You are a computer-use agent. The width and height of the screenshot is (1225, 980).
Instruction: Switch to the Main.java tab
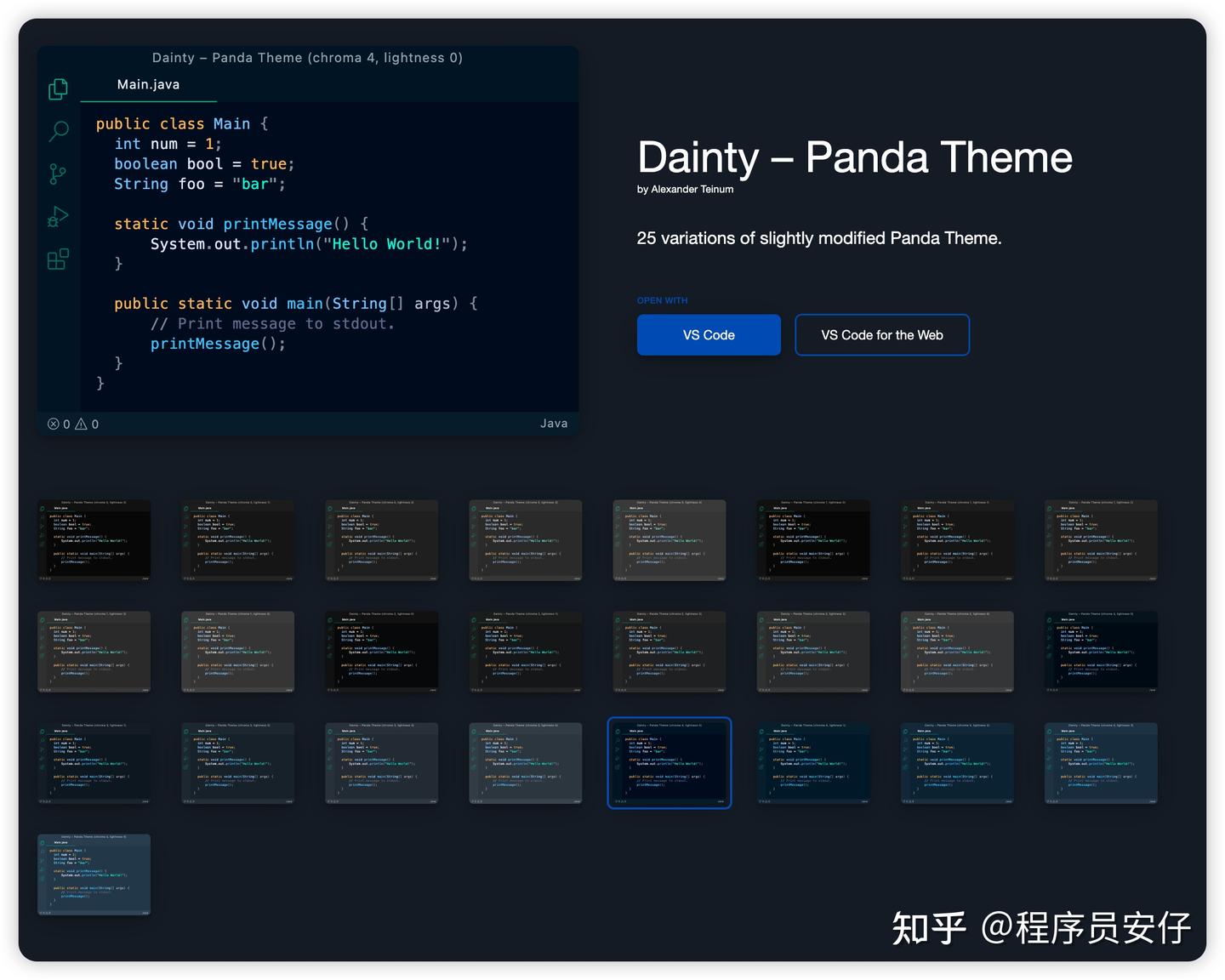click(x=147, y=84)
